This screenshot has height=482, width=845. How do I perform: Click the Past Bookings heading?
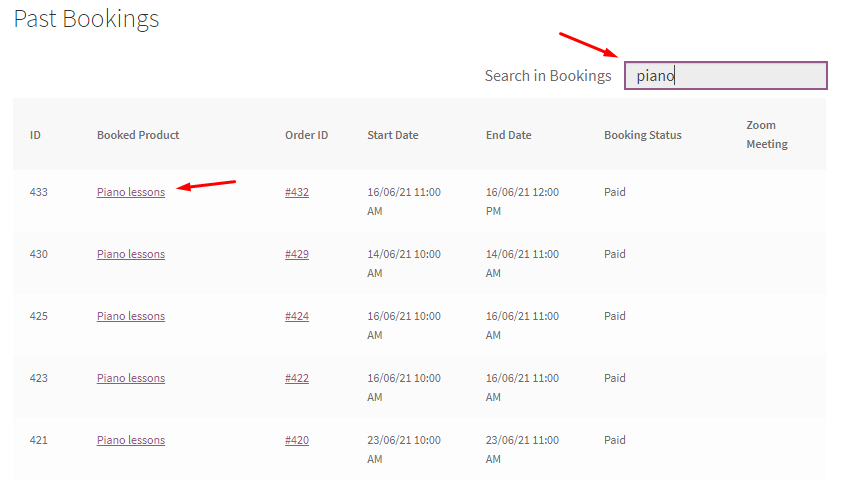[x=86, y=19]
